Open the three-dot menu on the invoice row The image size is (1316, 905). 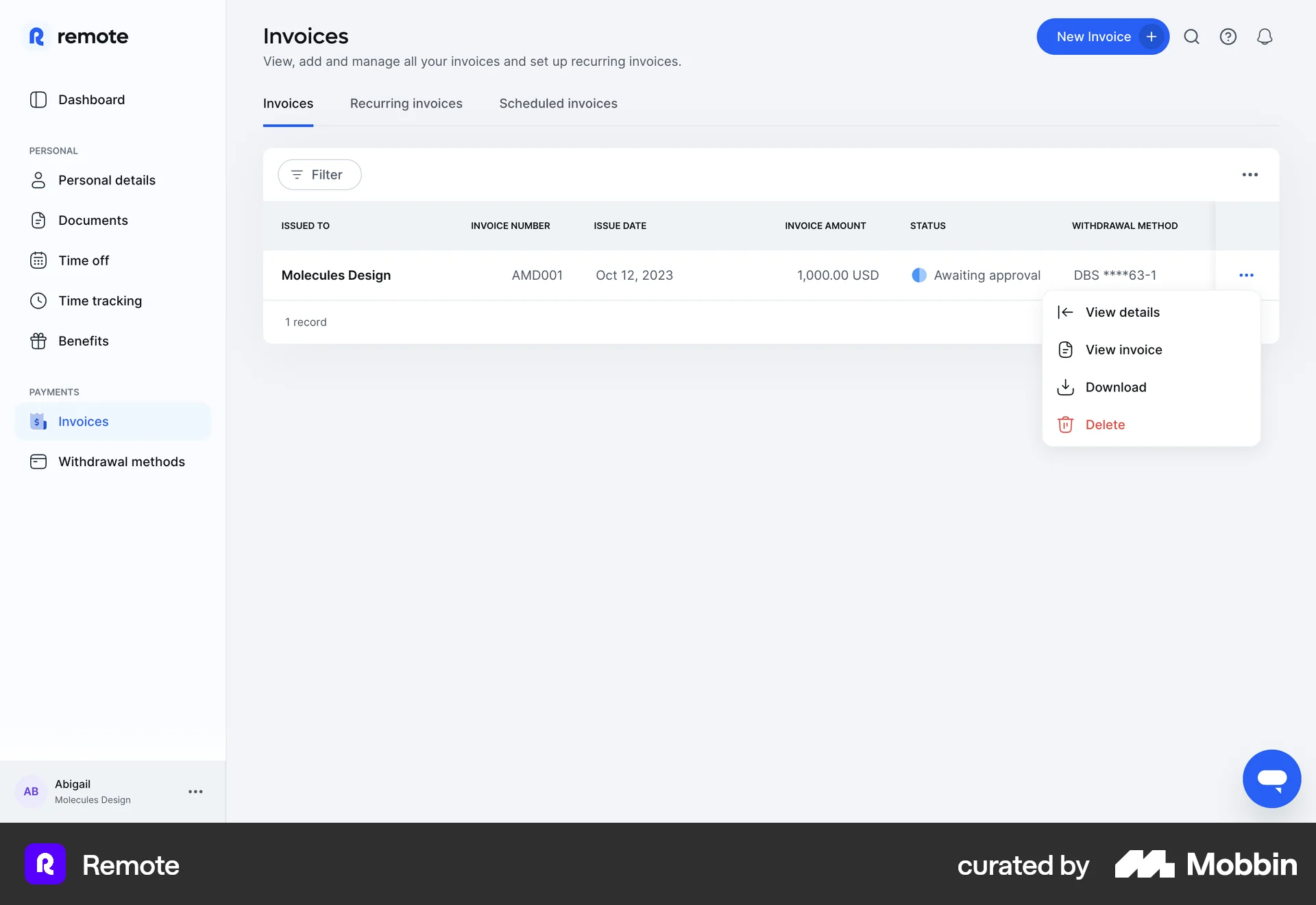[1247, 275]
